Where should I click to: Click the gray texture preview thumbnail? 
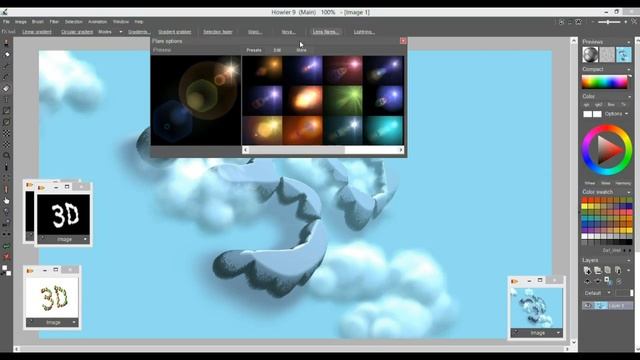coord(607,54)
